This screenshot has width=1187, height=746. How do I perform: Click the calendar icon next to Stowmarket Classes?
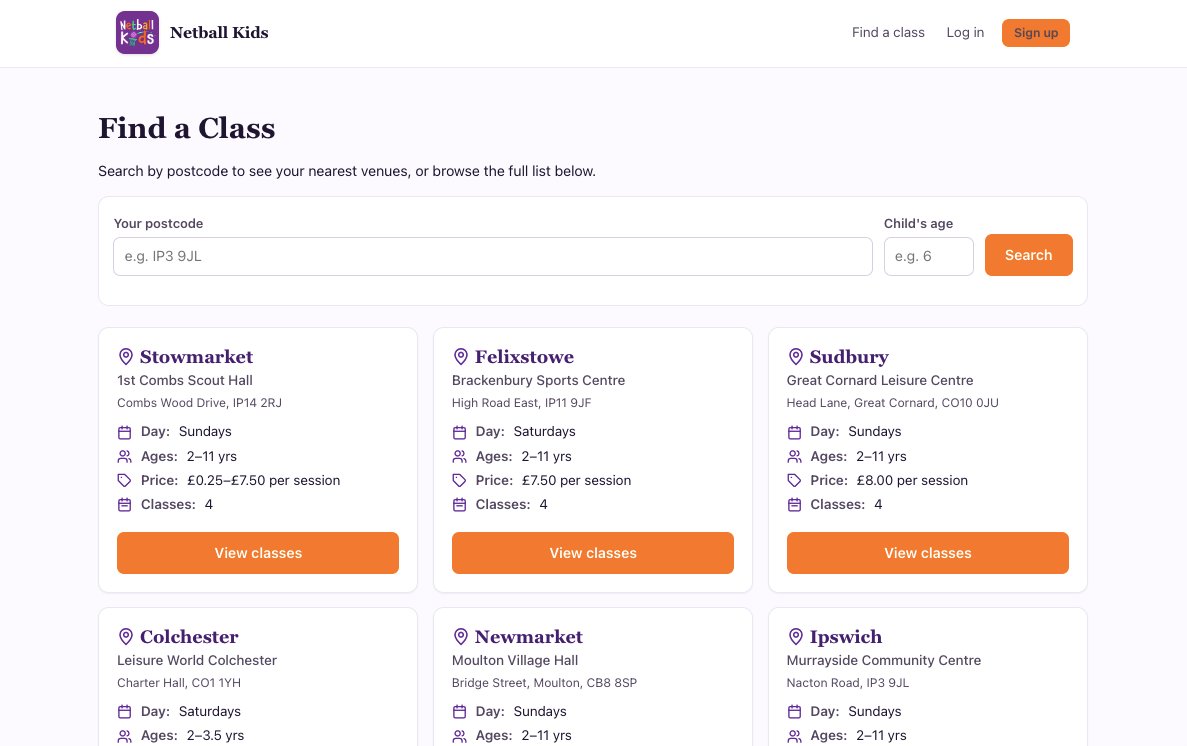pos(125,504)
